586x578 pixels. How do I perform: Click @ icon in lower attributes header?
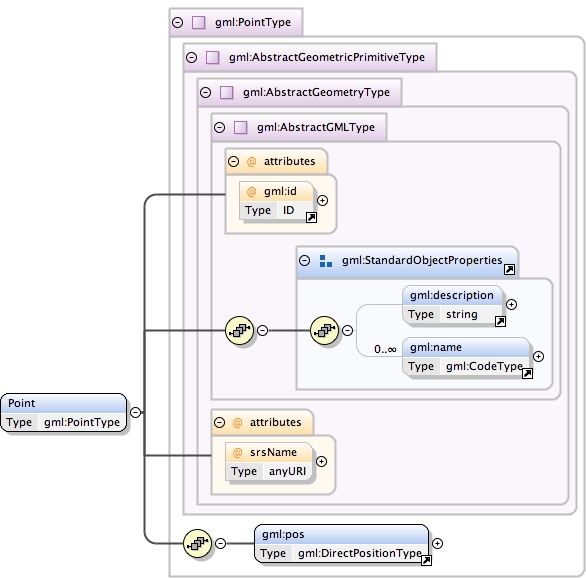pyautogui.click(x=238, y=423)
